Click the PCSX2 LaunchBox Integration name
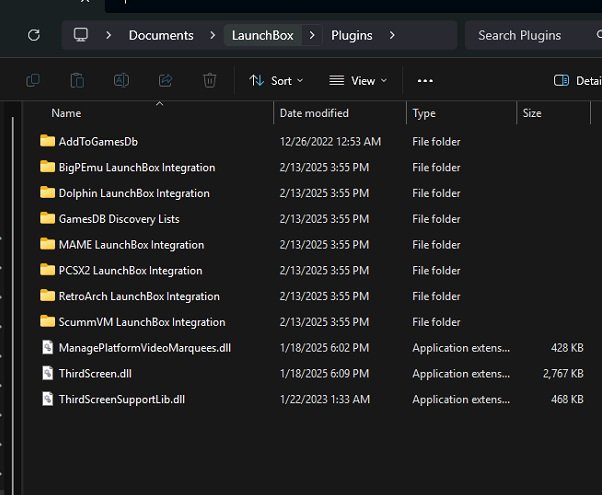Image resolution: width=602 pixels, height=495 pixels. tap(130, 271)
